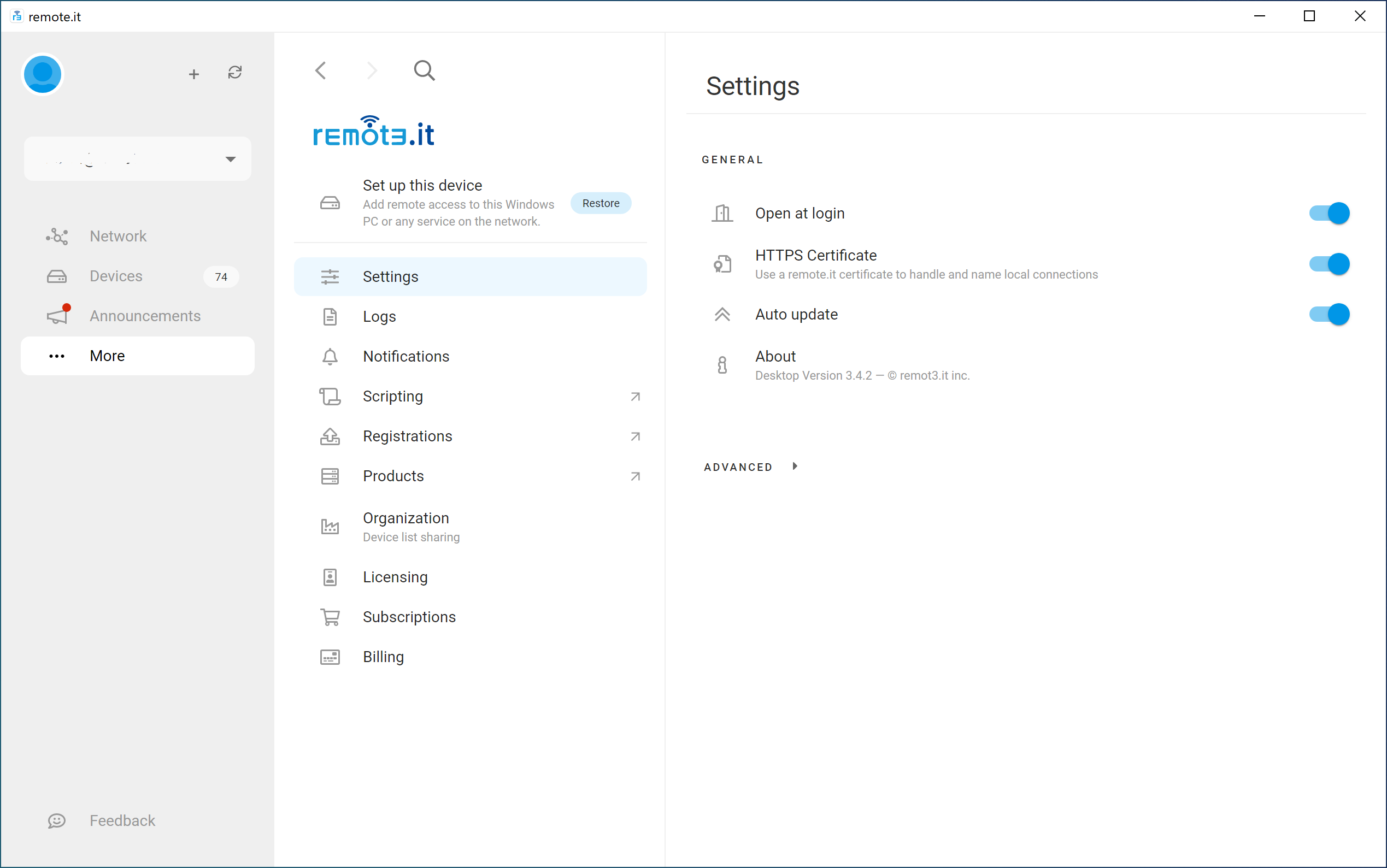This screenshot has height=868, width=1387.
Task: Click the Logs document icon
Action: click(x=330, y=316)
